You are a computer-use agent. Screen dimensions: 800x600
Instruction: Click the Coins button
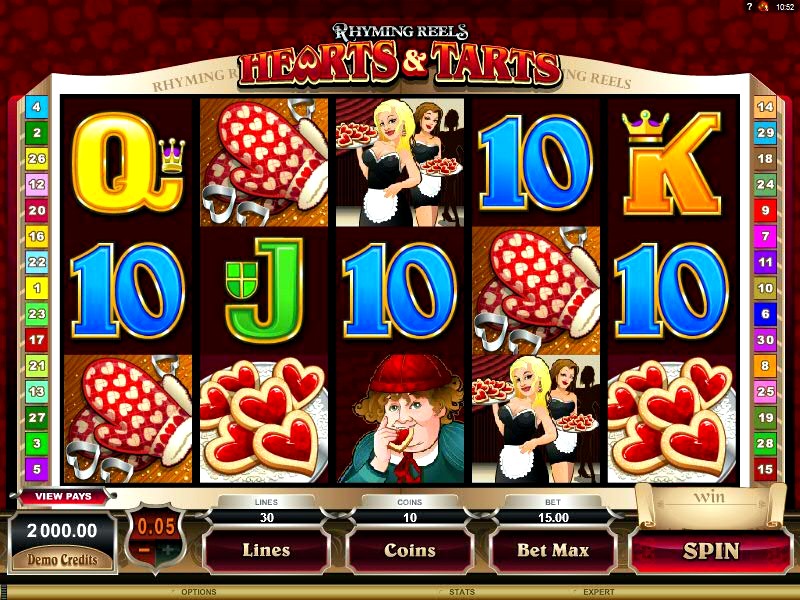tap(410, 551)
